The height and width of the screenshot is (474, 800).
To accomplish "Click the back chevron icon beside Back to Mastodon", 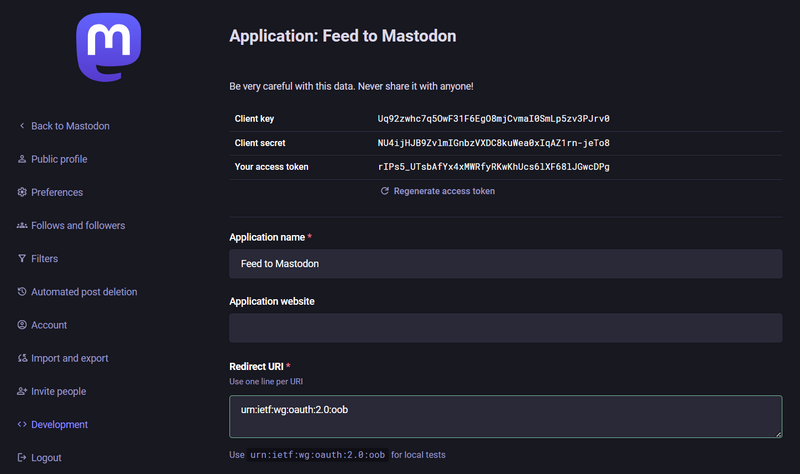I will point(22,126).
